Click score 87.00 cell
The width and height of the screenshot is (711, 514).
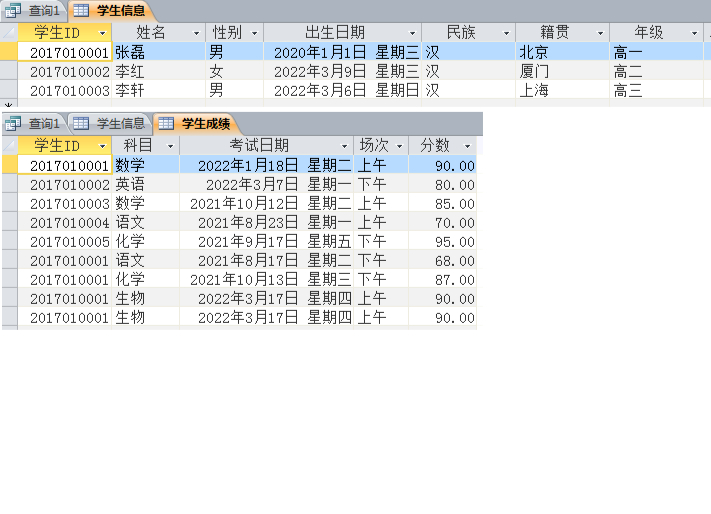point(443,279)
